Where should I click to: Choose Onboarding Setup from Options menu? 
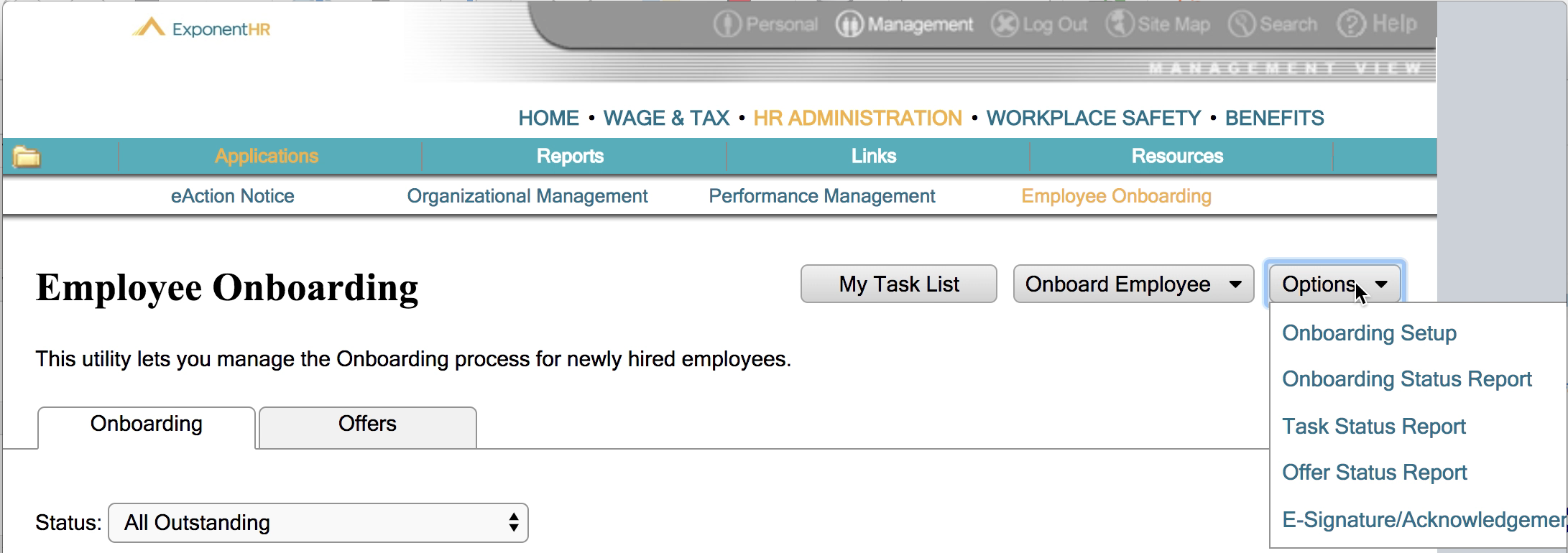(x=1369, y=333)
